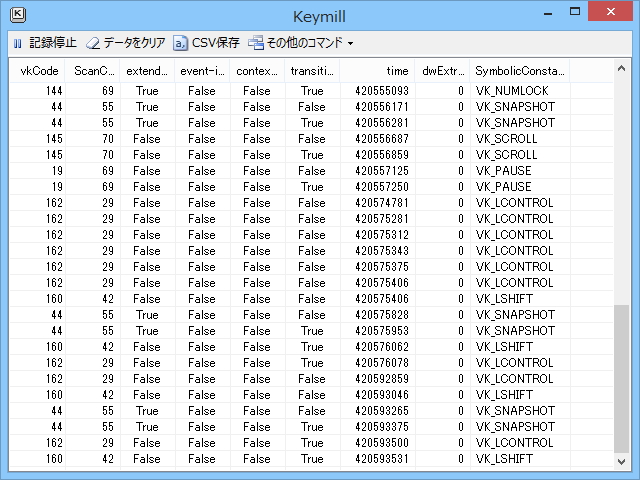640x480 pixels.
Task: Click time cell 420575312
Action: pos(382,235)
